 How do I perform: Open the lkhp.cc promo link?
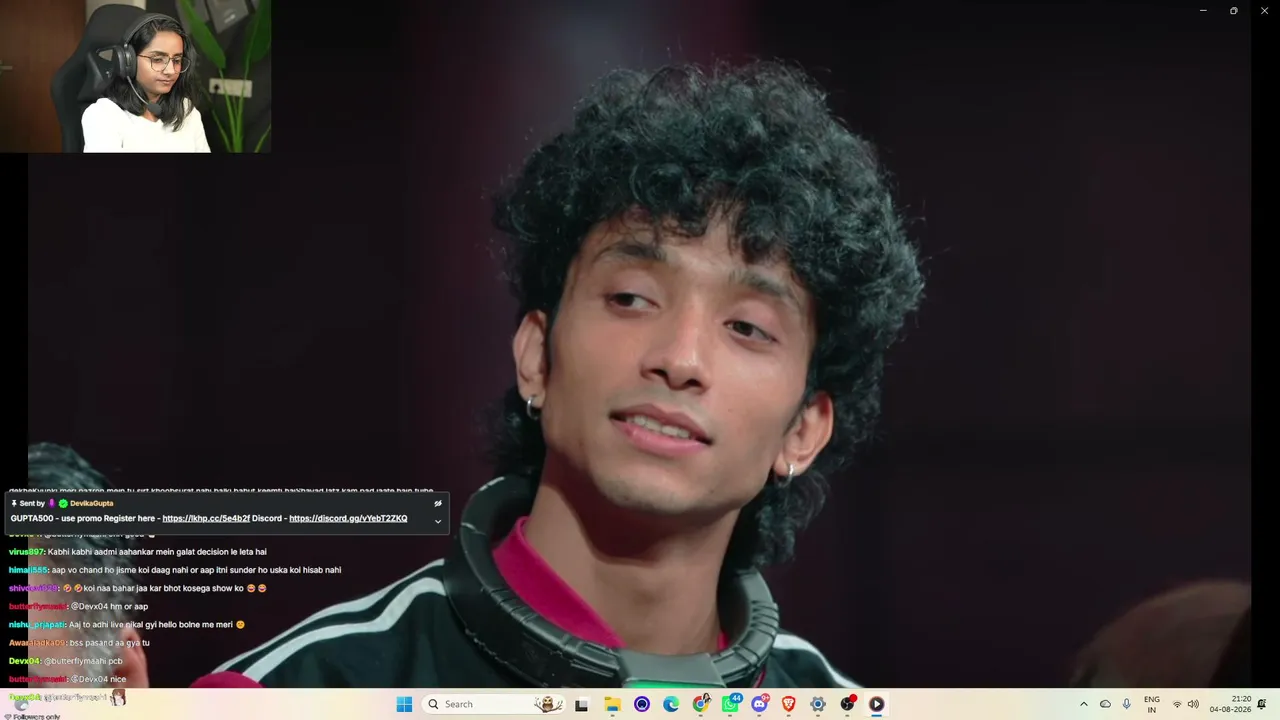coord(206,518)
